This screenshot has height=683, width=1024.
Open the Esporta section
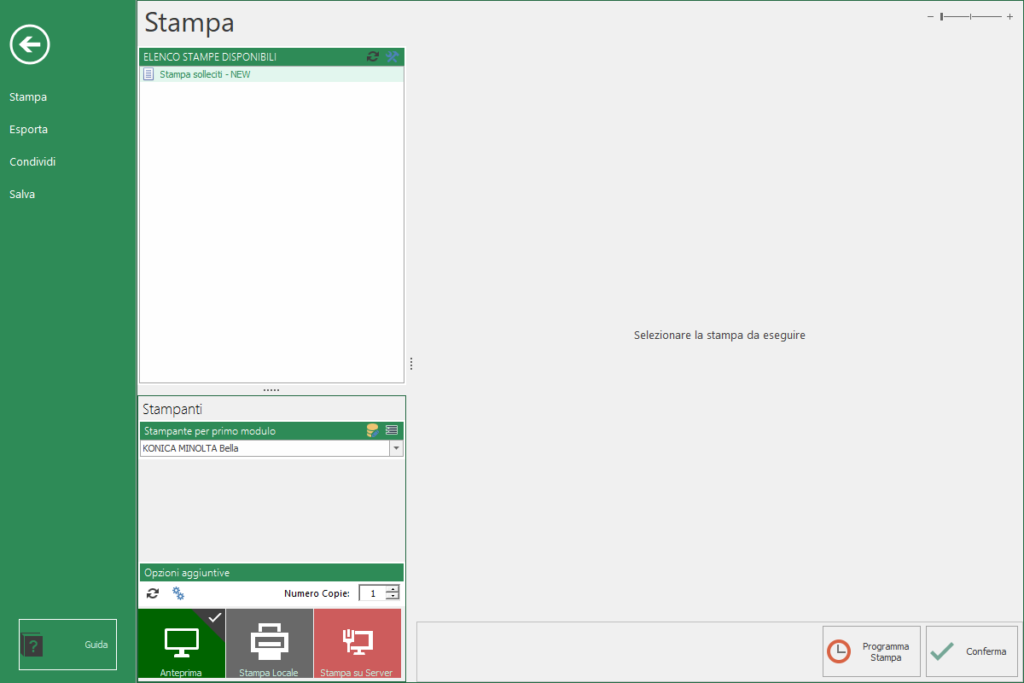pyautogui.click(x=28, y=129)
